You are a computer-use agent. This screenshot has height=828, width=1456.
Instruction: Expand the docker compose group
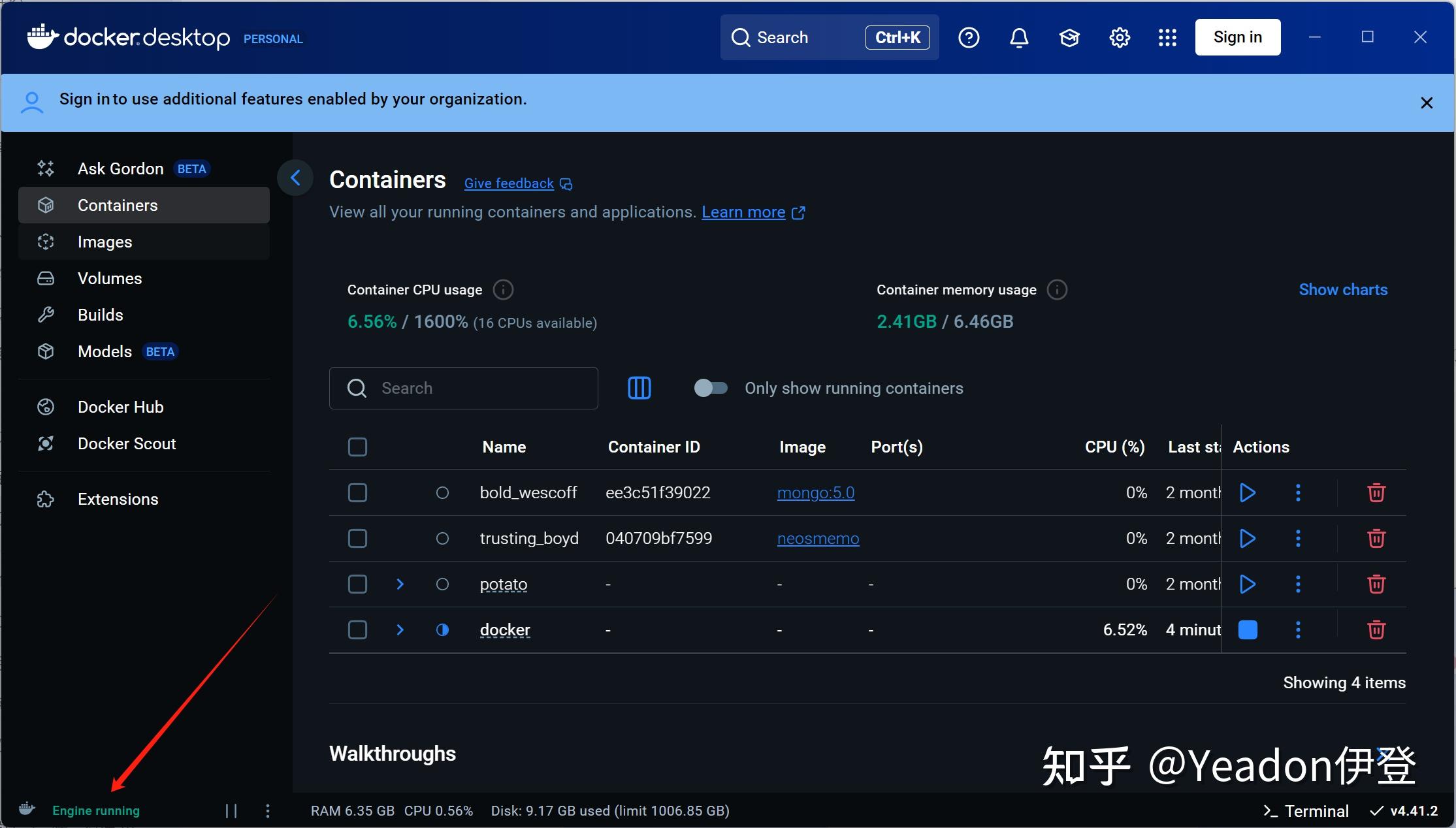[400, 629]
